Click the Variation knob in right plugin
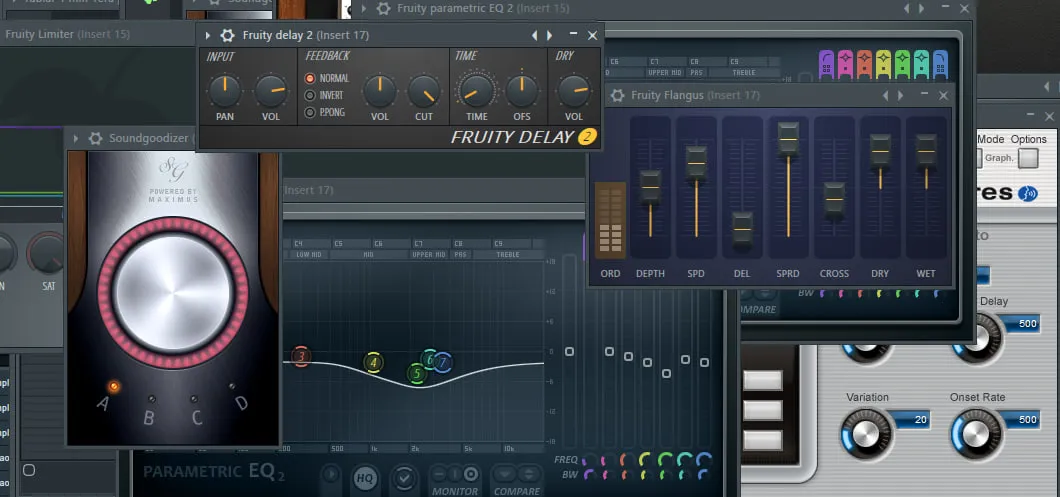The height and width of the screenshot is (497, 1060). click(x=867, y=435)
